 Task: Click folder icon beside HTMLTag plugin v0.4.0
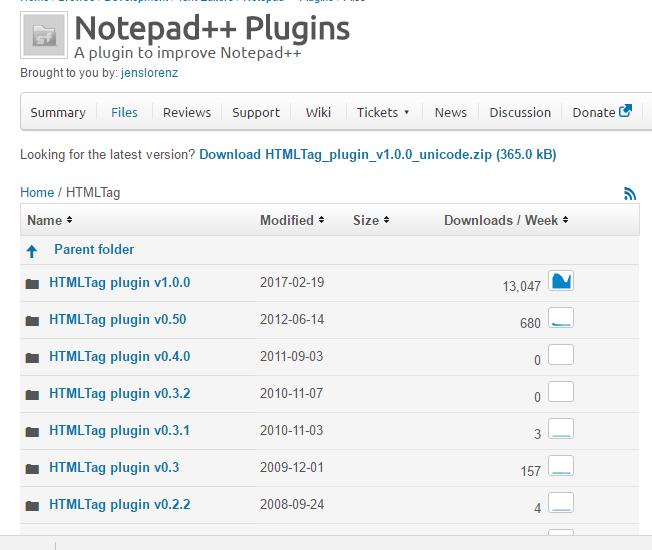pos(32,358)
